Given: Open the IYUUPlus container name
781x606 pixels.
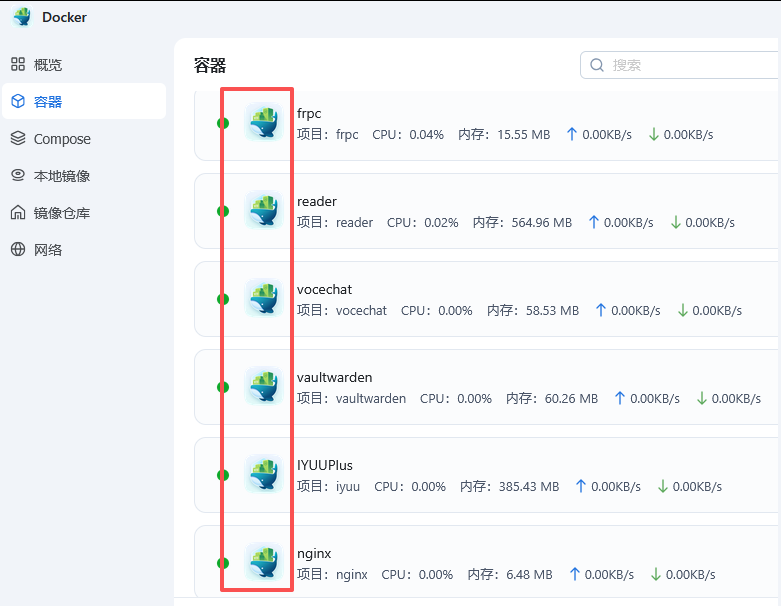Looking at the screenshot, I should point(325,466).
